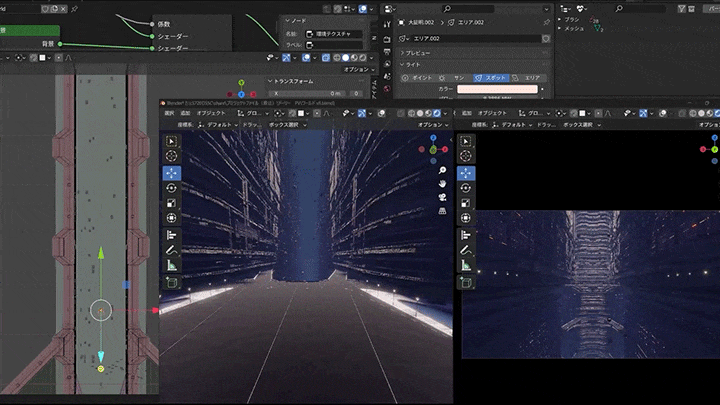
Task: Set light type to サン
Action: [x=454, y=78]
